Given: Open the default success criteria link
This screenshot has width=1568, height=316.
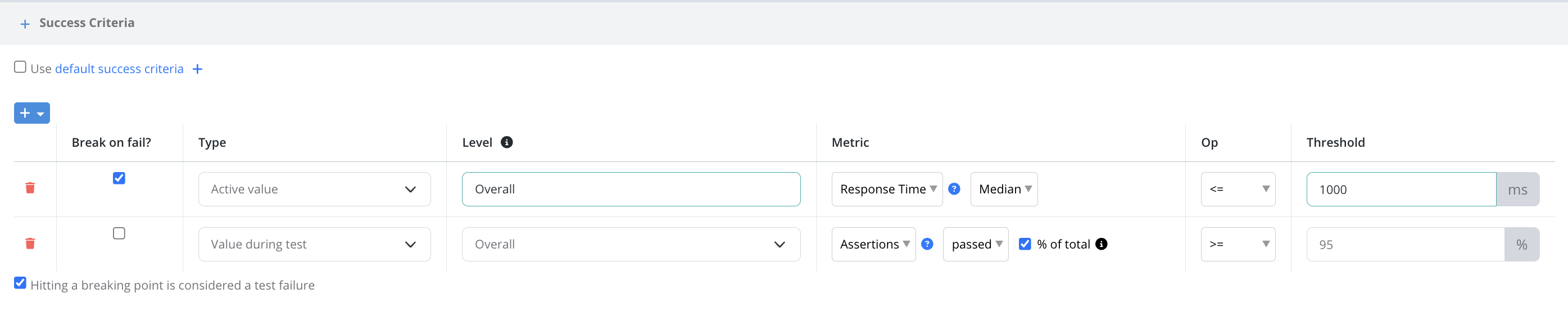Looking at the screenshot, I should click(x=119, y=69).
